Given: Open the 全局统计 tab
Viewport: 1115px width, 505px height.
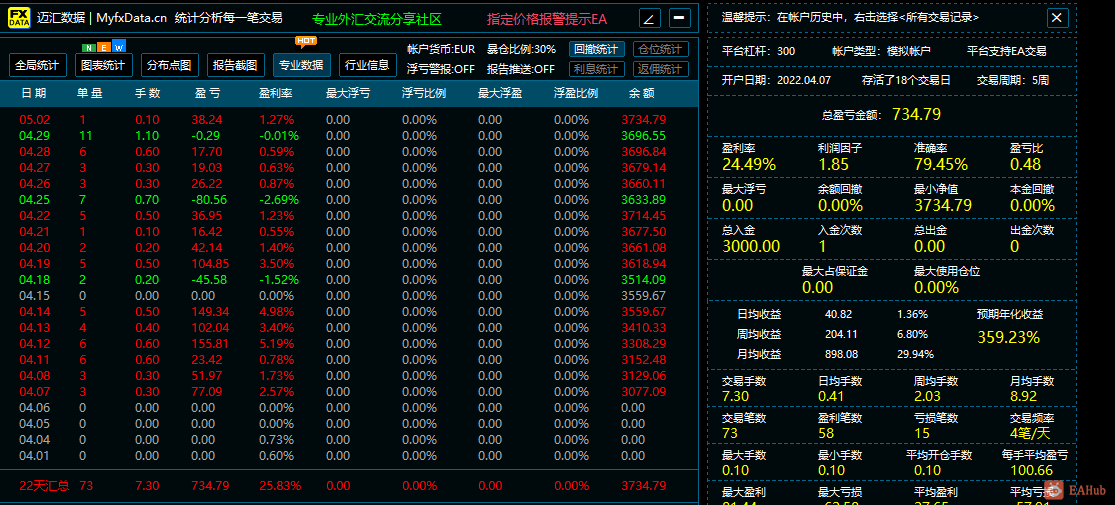Looking at the screenshot, I should [x=38, y=65].
